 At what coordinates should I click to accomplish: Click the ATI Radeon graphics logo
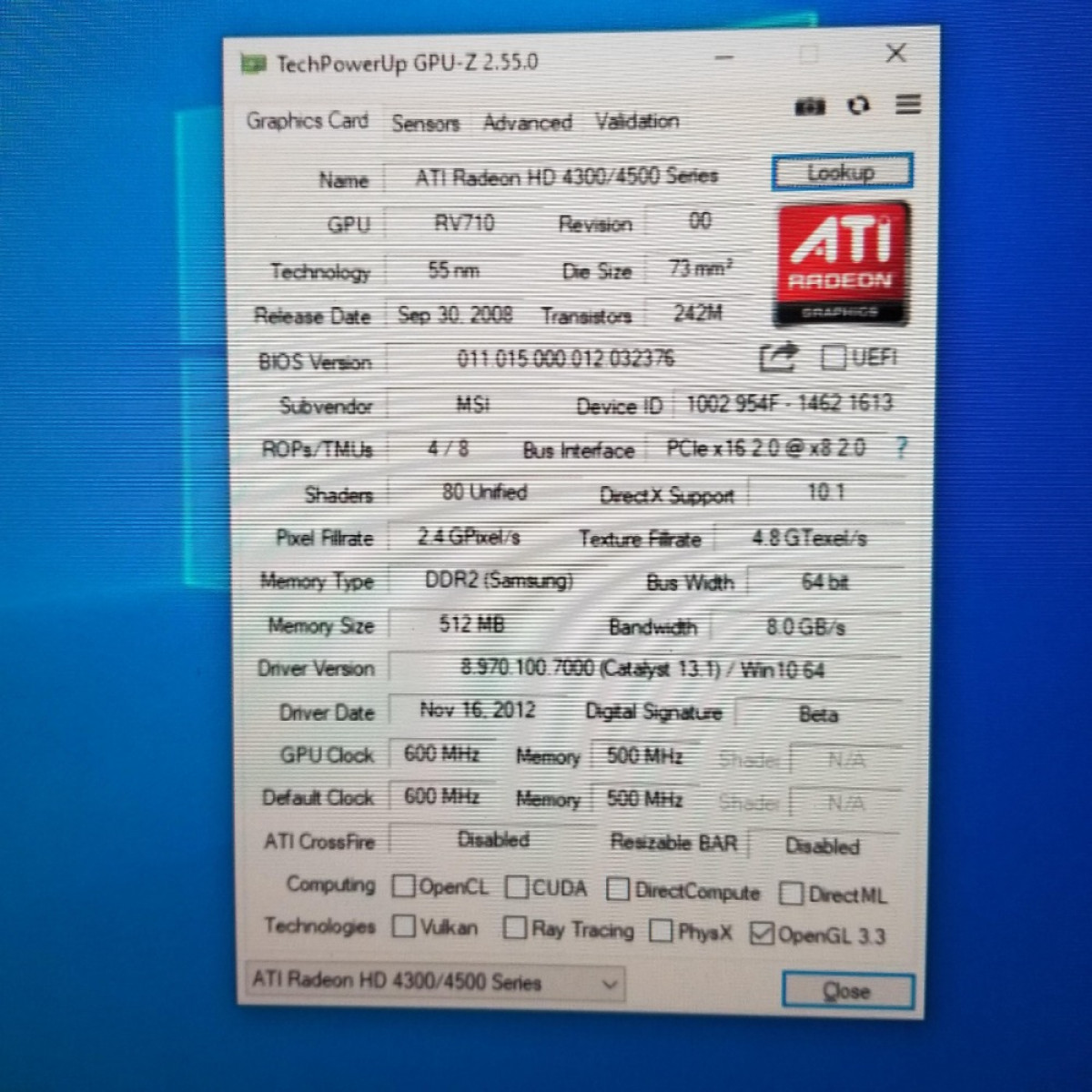(842, 264)
